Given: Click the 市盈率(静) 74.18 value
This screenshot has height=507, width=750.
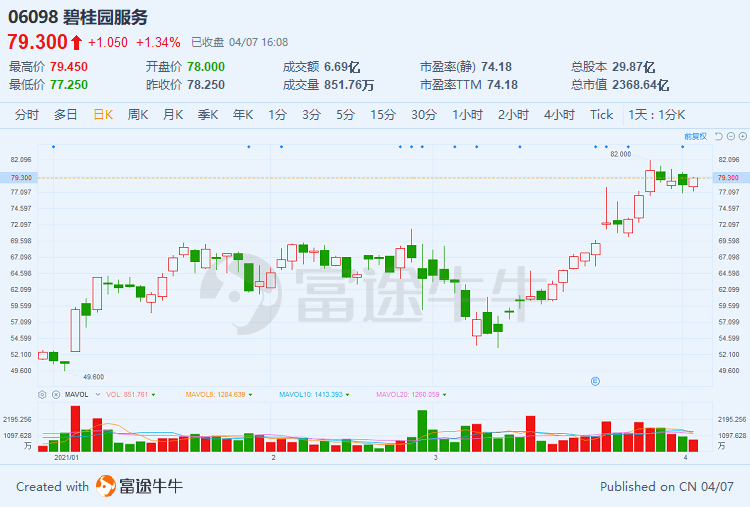Looking at the screenshot, I should (496, 67).
